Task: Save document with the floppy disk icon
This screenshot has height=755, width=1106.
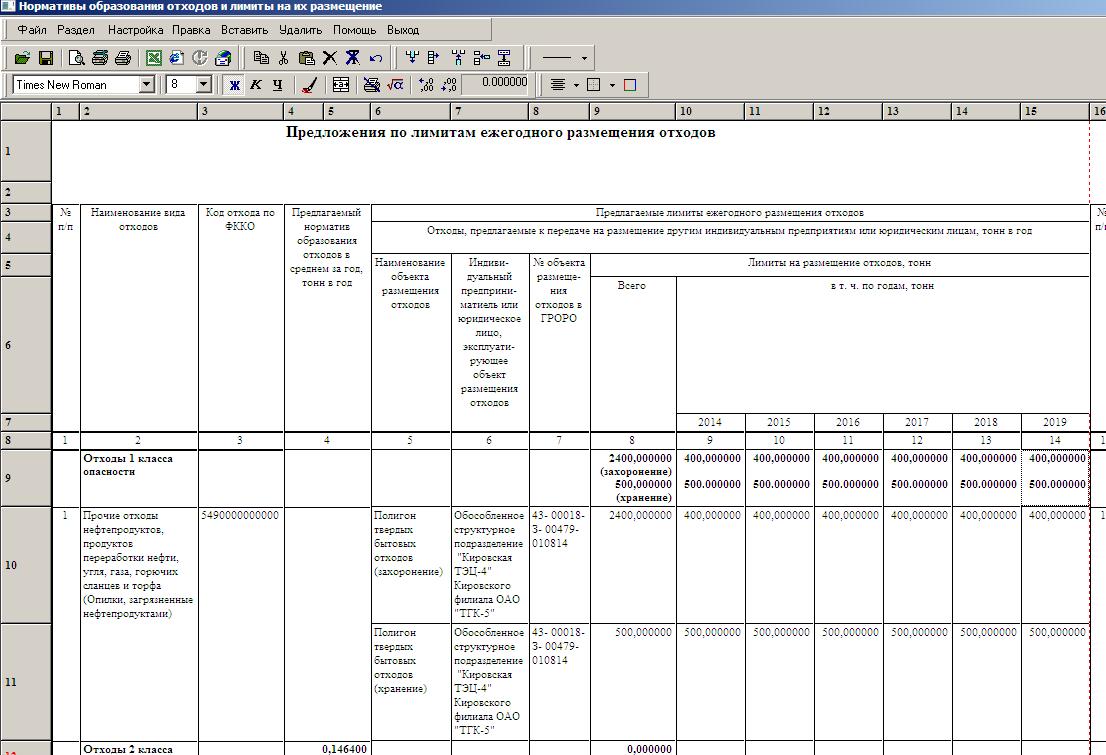Action: (x=46, y=58)
